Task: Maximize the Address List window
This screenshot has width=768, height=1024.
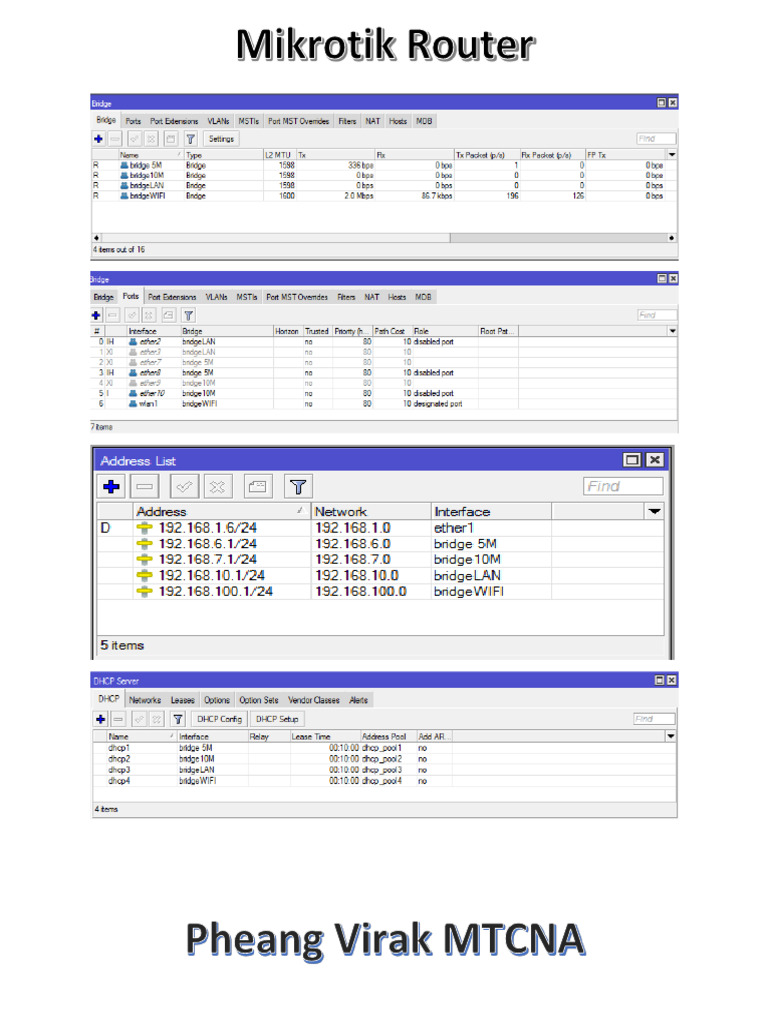Action: click(x=632, y=460)
